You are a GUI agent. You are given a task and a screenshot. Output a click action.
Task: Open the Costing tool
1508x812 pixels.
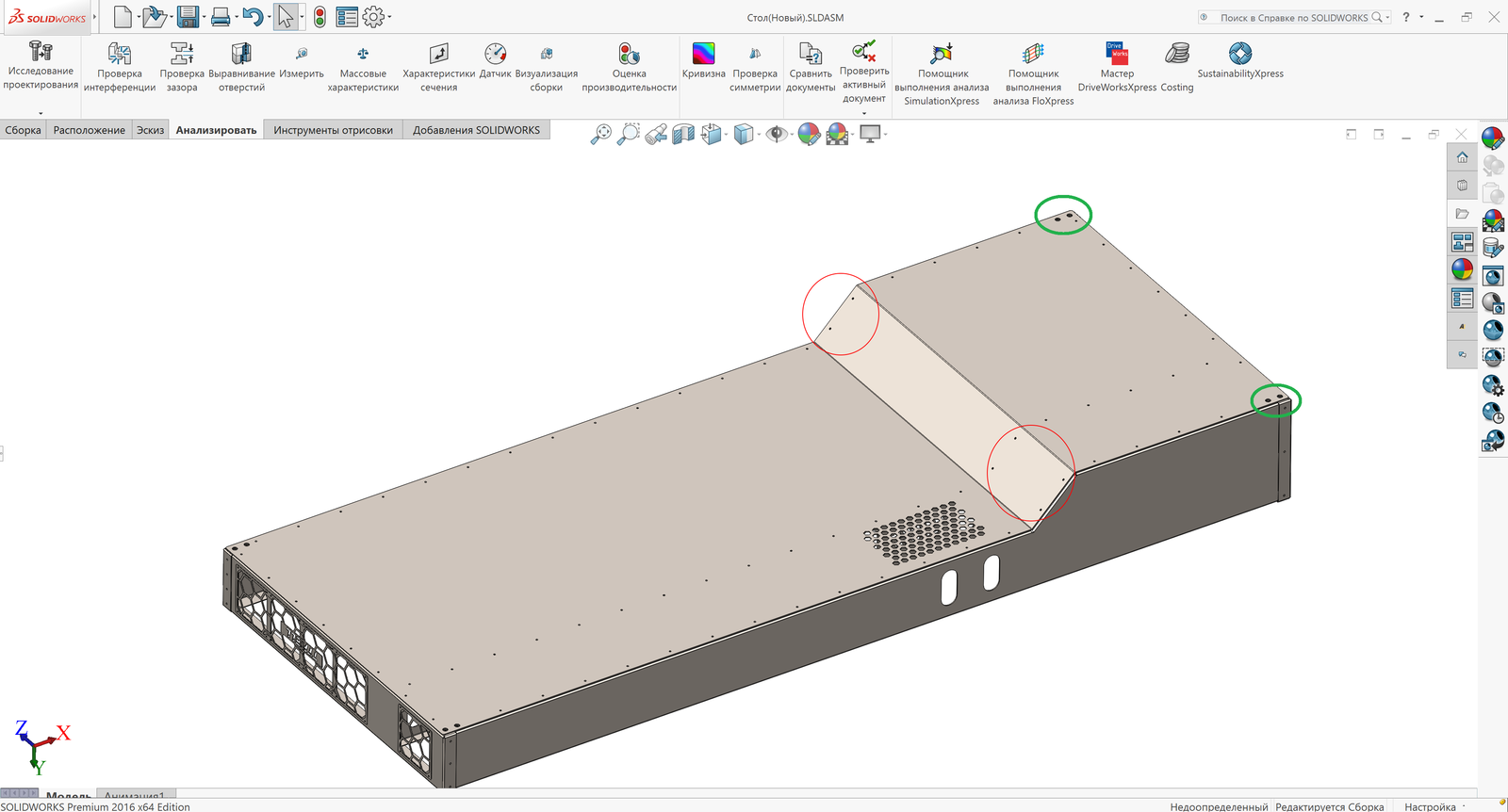[x=1177, y=67]
